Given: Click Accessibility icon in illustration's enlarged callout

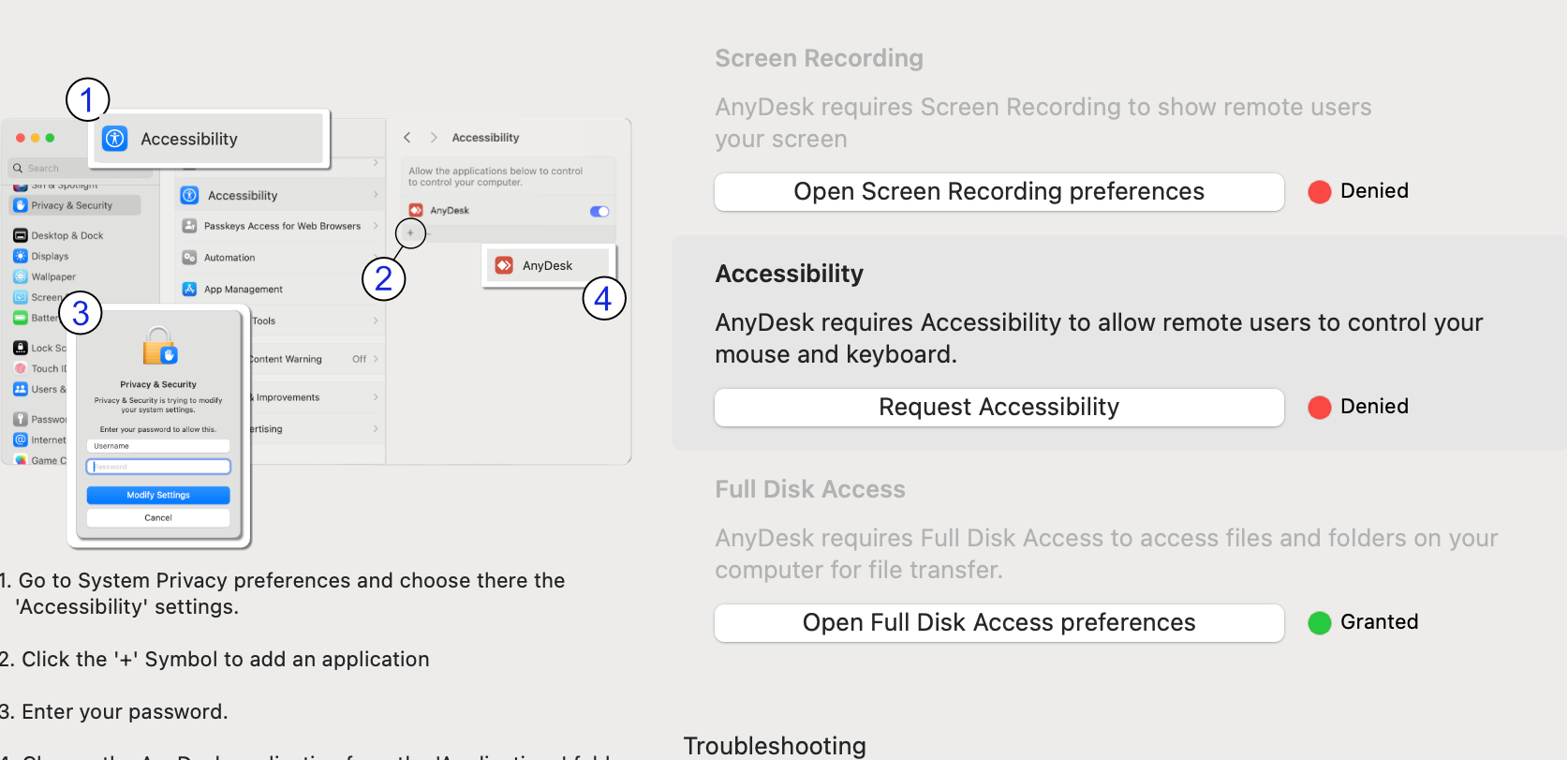Looking at the screenshot, I should coord(115,139).
